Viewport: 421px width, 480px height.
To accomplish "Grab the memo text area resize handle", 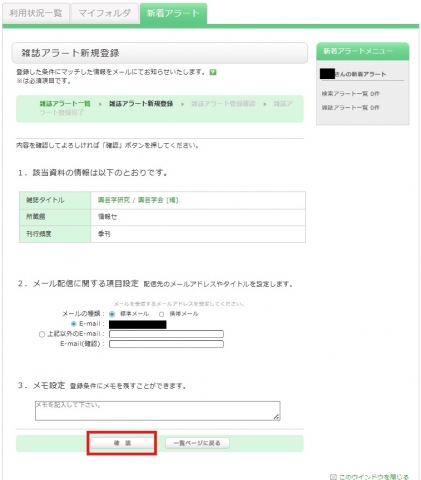I will tap(276, 417).
